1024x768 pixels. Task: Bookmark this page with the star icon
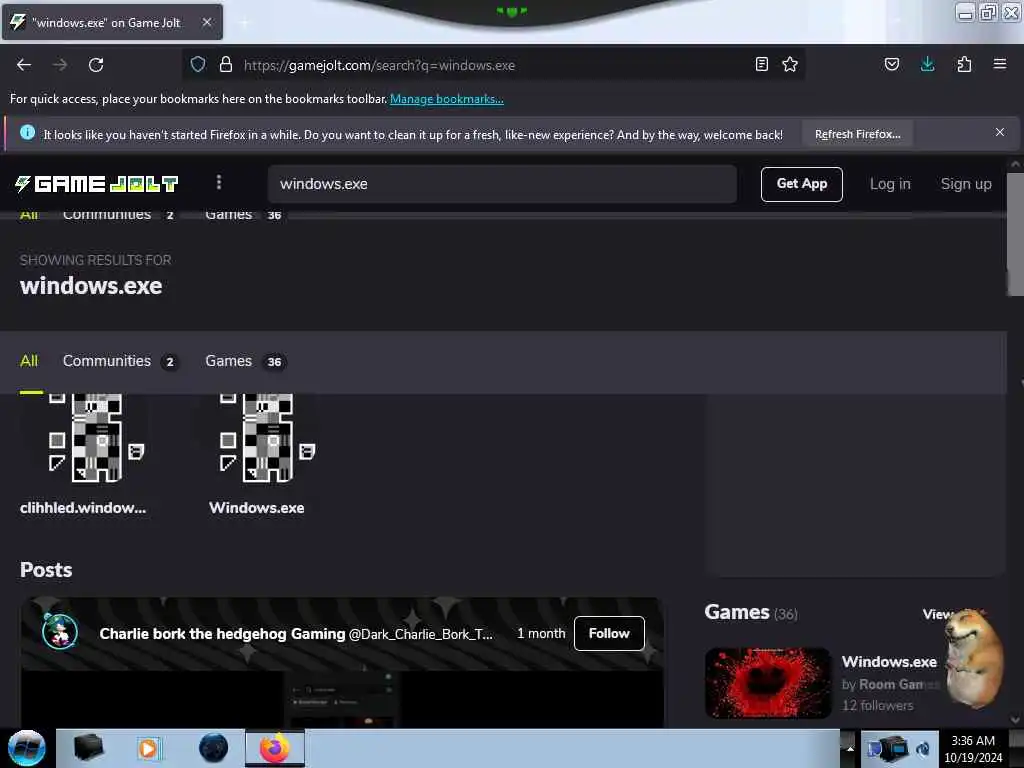[790, 64]
